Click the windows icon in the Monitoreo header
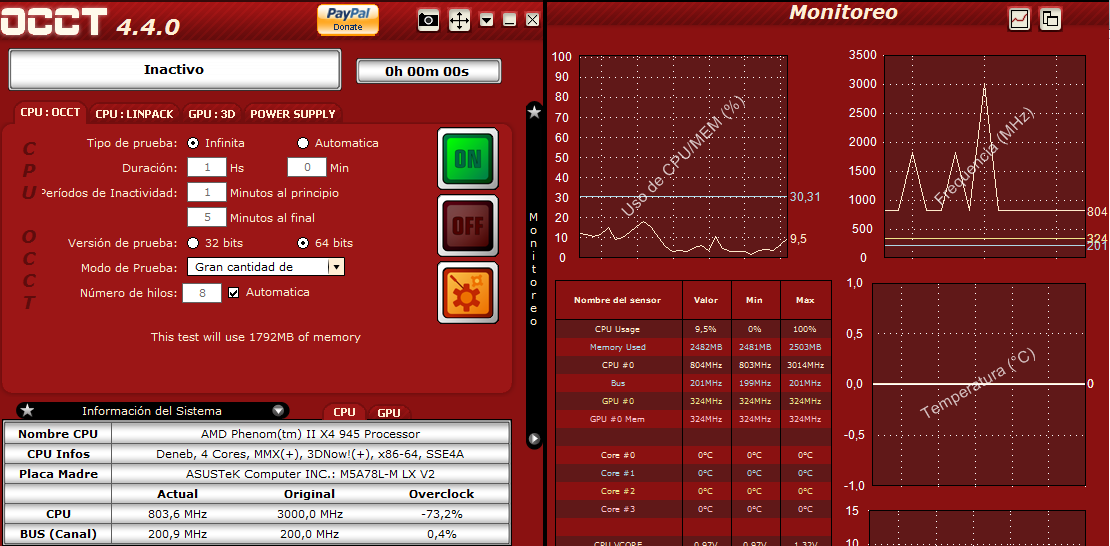The height and width of the screenshot is (546, 1110). 1051,19
